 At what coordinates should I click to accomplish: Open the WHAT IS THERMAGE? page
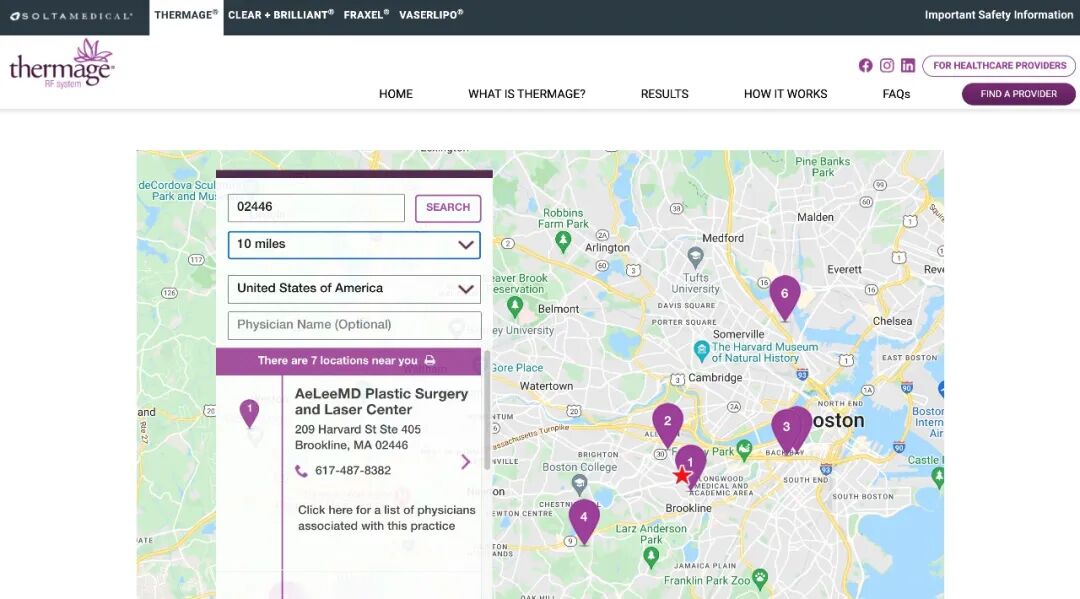coord(527,94)
